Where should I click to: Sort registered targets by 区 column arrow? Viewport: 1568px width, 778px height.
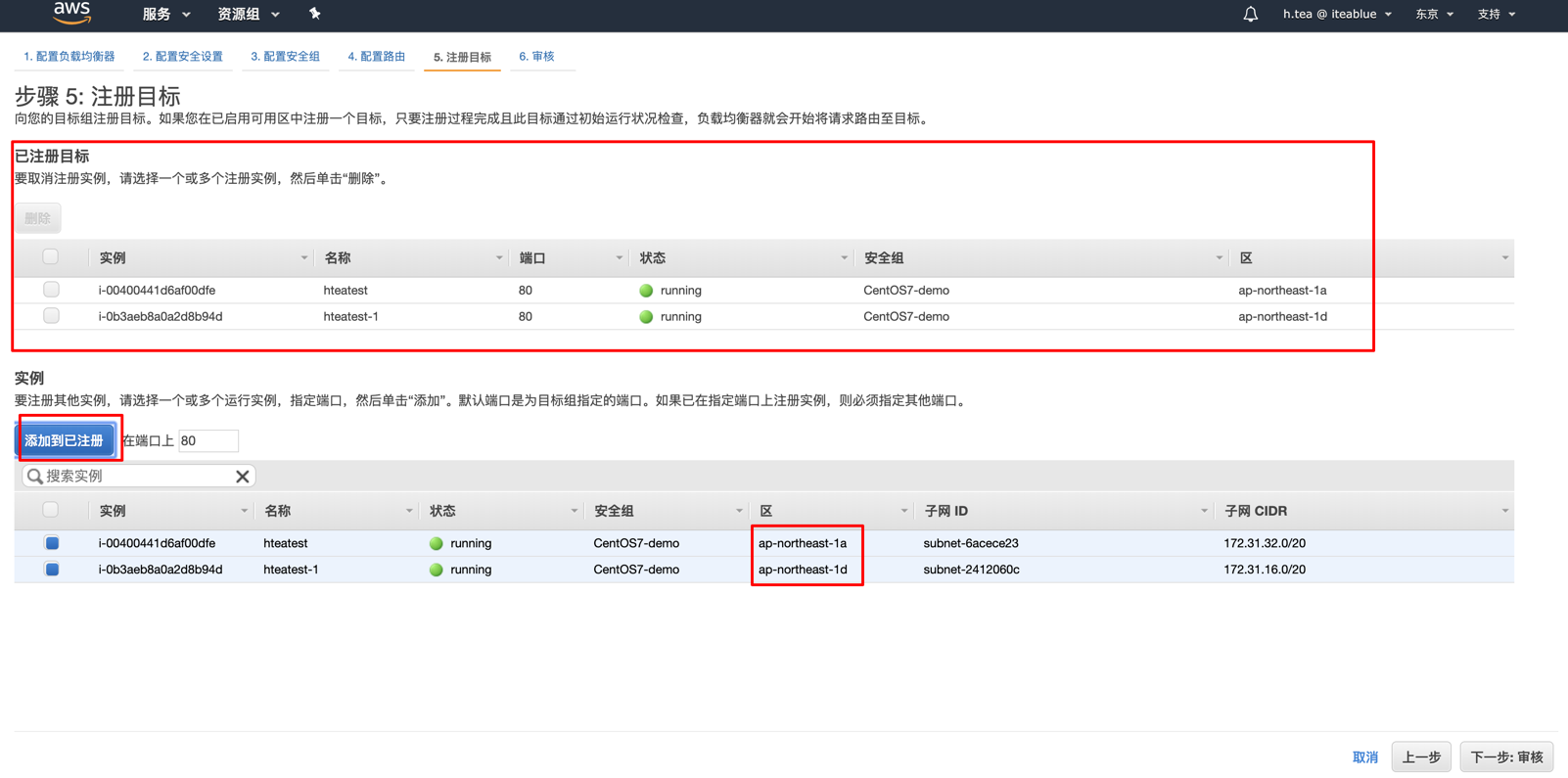pos(1504,258)
